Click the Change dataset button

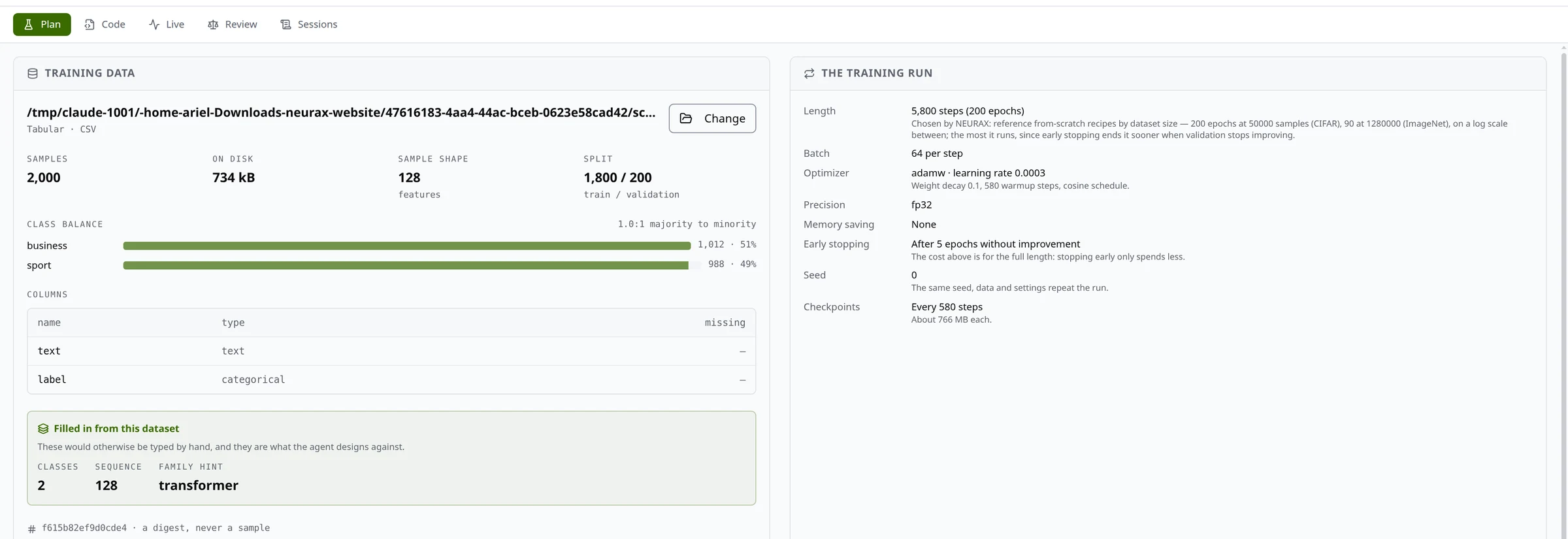[x=712, y=118]
